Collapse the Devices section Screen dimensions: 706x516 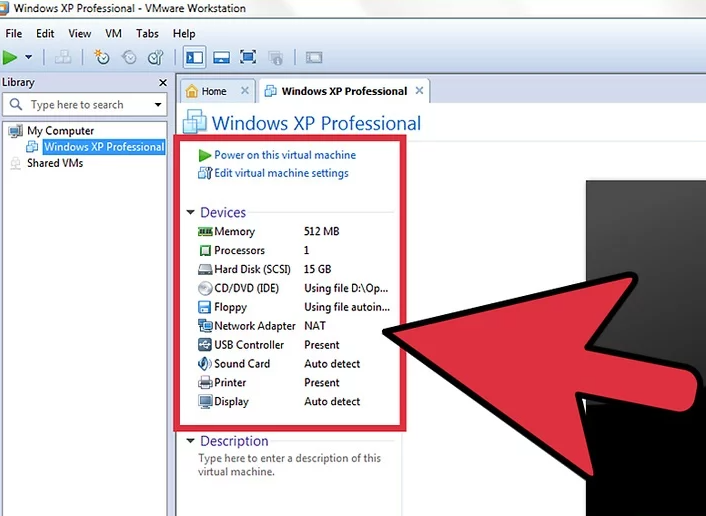pos(190,212)
